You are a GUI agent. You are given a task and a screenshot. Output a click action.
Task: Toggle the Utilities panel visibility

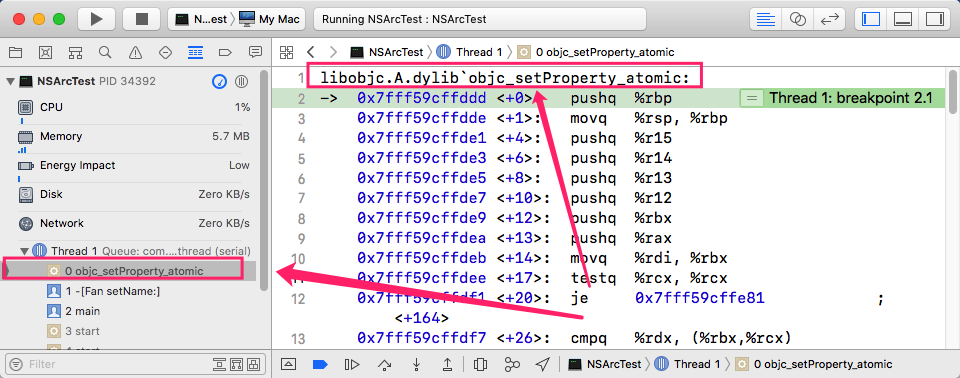[x=935, y=19]
